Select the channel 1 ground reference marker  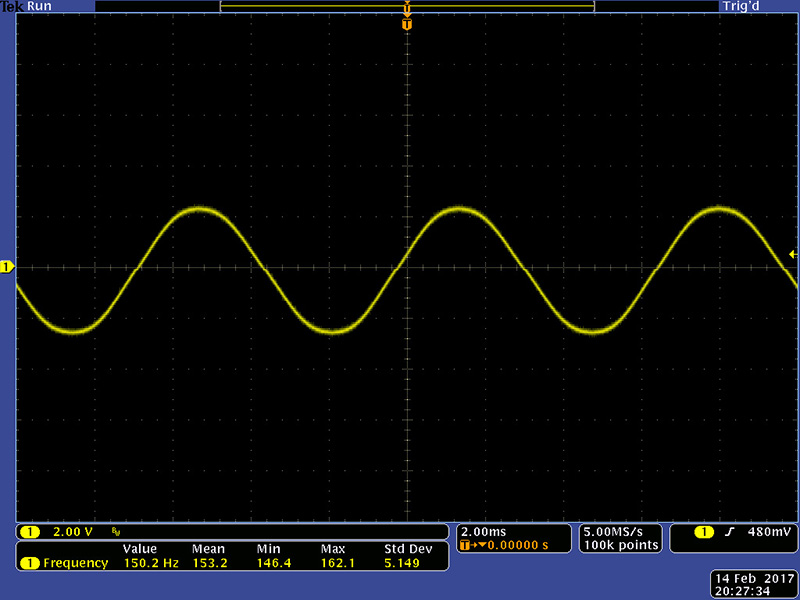pos(7,267)
